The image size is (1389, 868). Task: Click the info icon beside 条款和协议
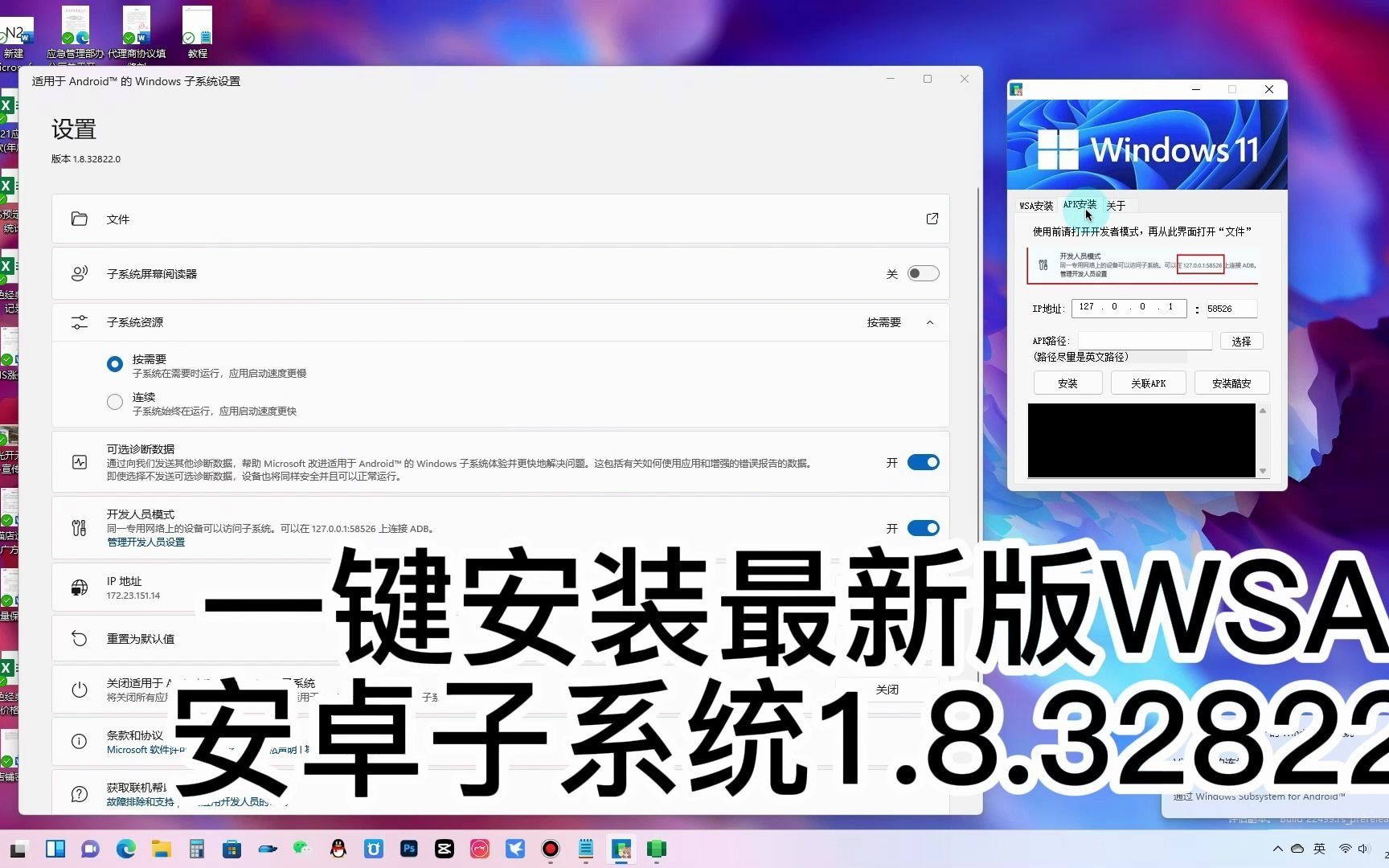(79, 742)
